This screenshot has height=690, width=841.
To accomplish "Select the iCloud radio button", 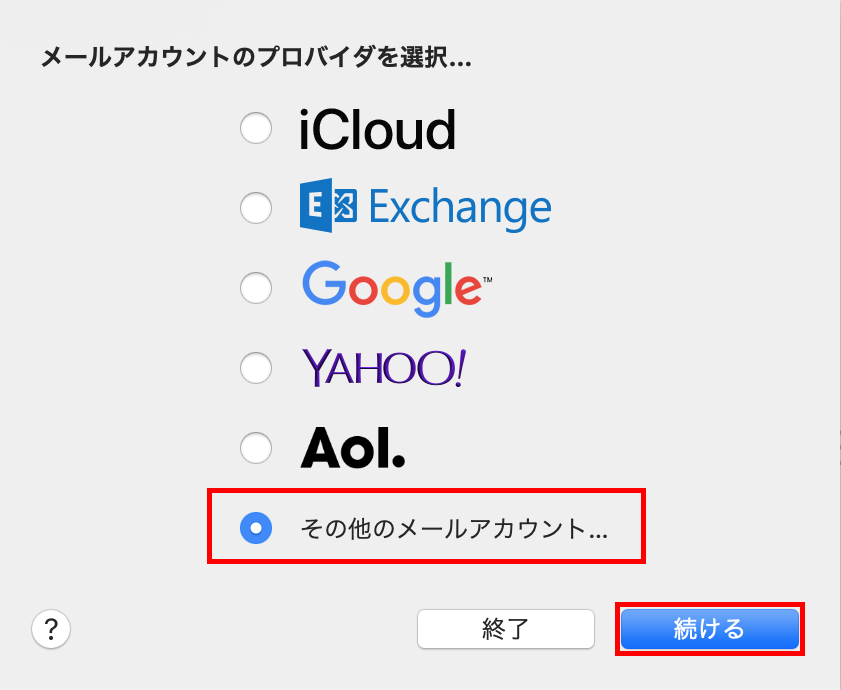I will pyautogui.click(x=256, y=128).
